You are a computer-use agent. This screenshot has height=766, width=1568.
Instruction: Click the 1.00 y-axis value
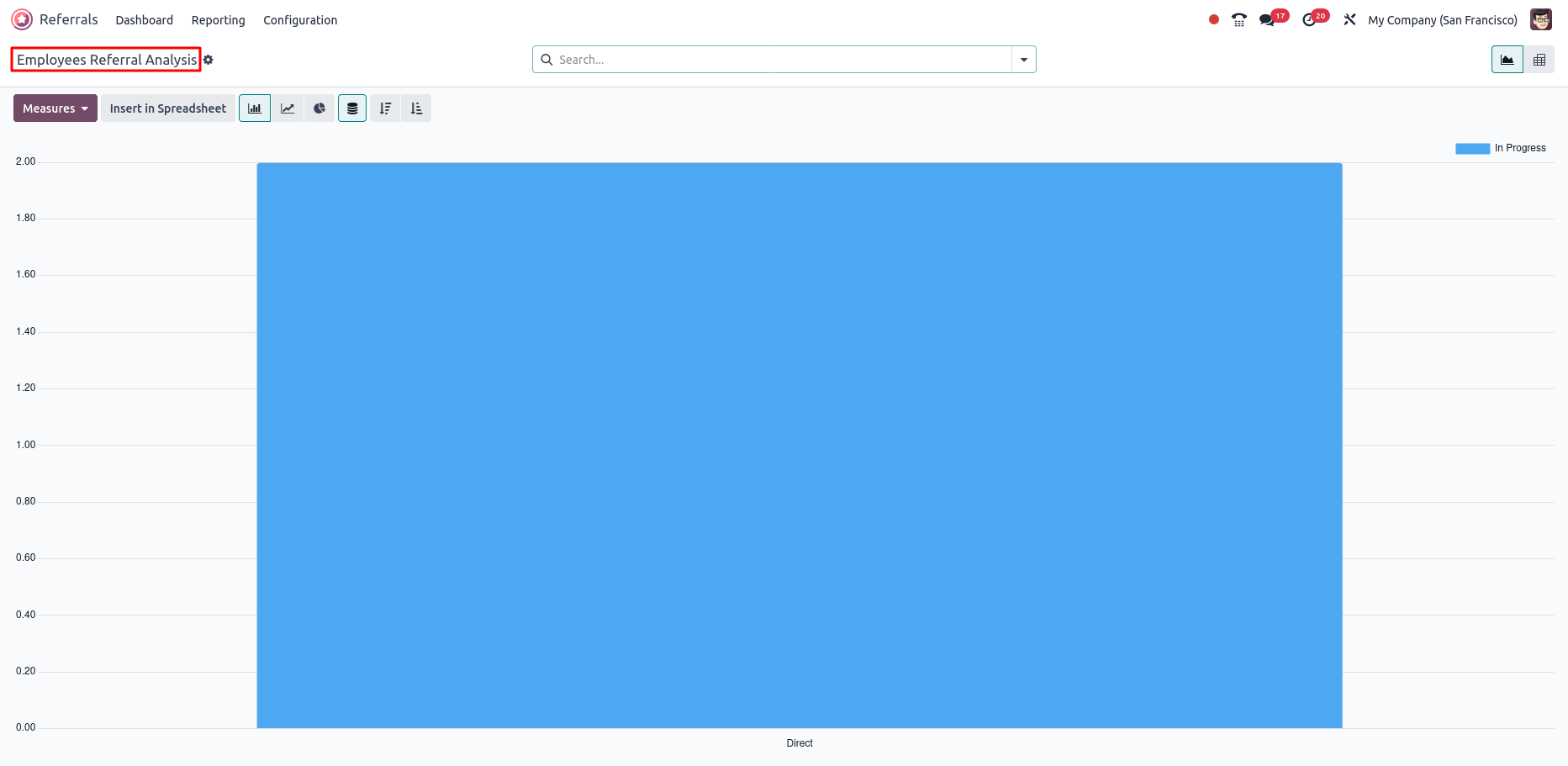(26, 445)
